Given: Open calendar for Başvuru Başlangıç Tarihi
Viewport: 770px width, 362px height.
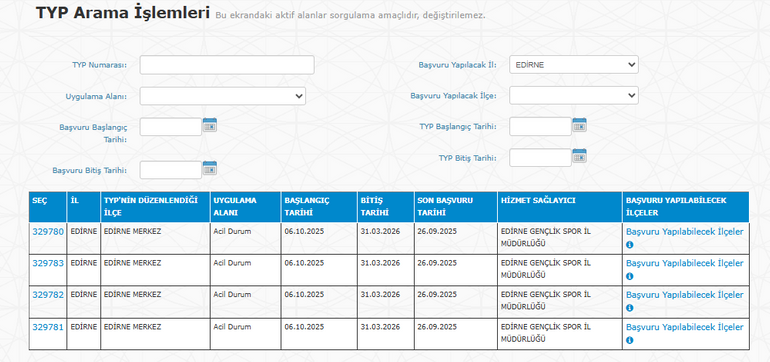Looking at the screenshot, I should pos(210,125).
